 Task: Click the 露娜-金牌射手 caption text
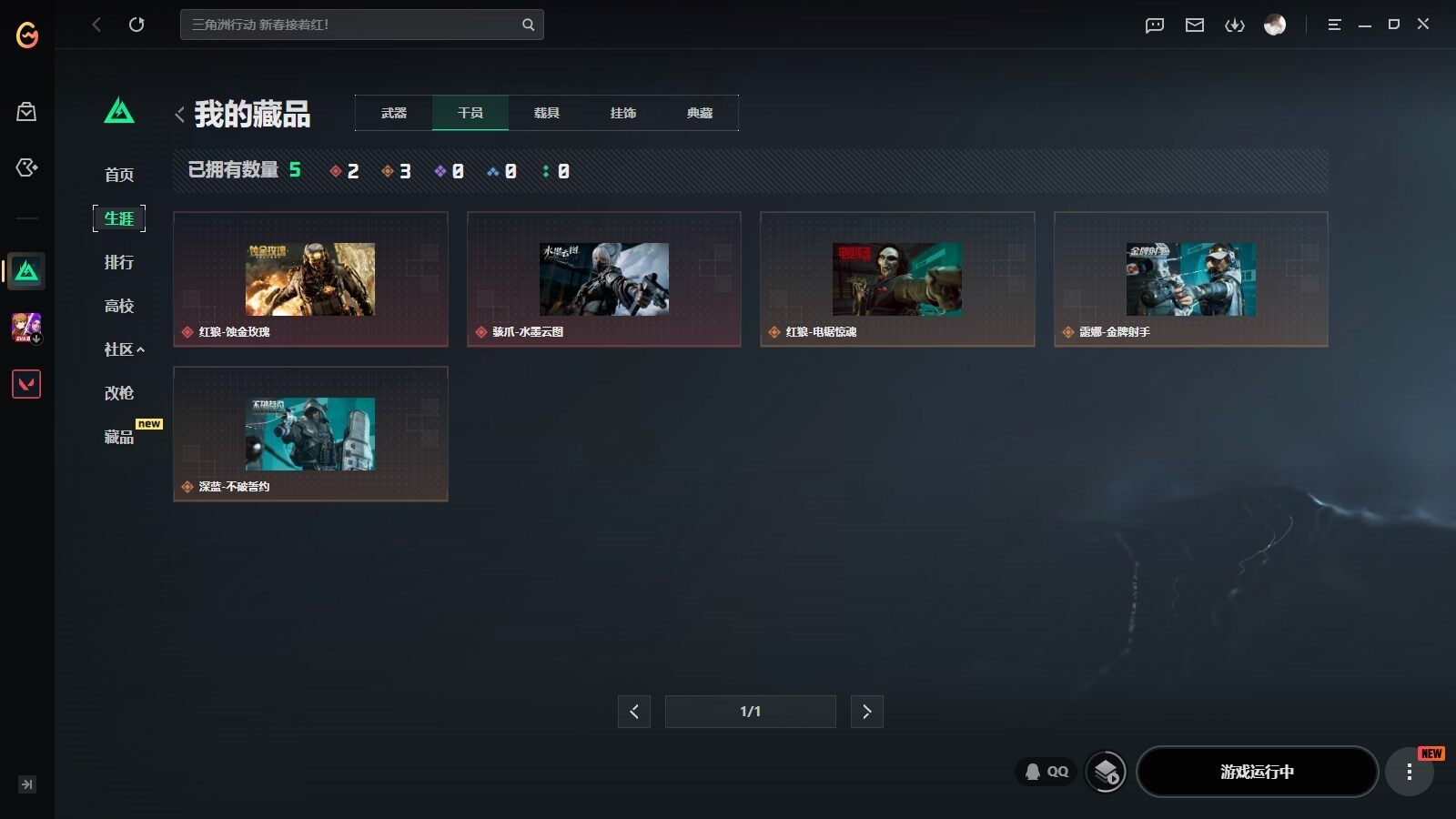[1115, 332]
